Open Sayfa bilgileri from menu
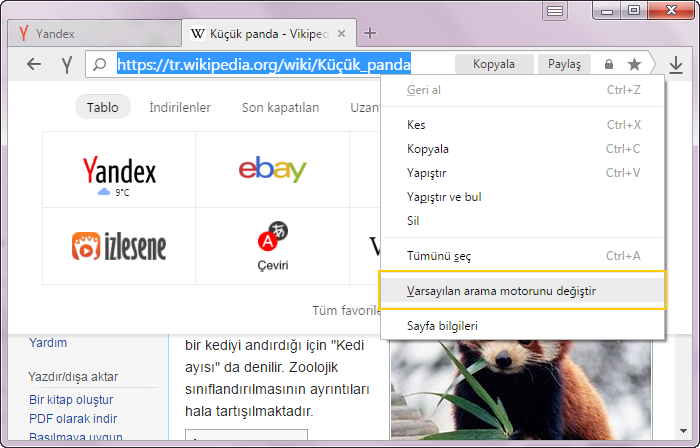Image resolution: width=700 pixels, height=448 pixels. pyautogui.click(x=523, y=326)
